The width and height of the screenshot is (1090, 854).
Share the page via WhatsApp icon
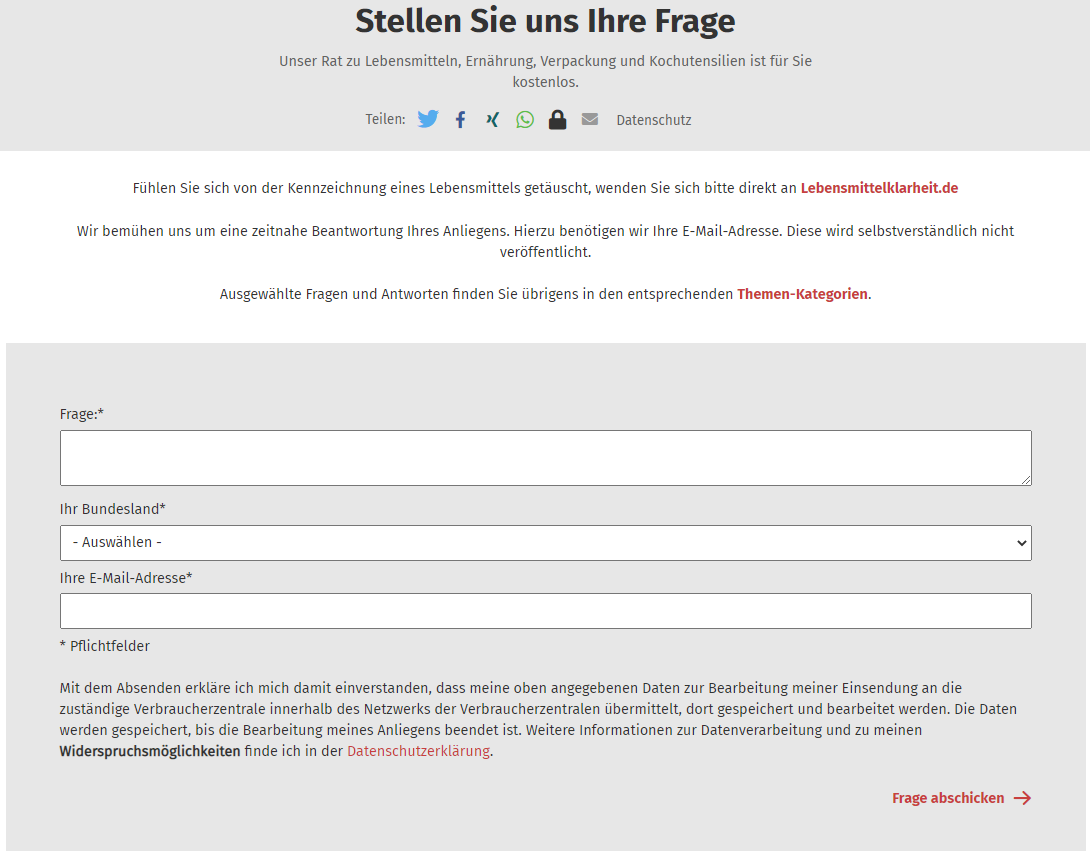525,119
